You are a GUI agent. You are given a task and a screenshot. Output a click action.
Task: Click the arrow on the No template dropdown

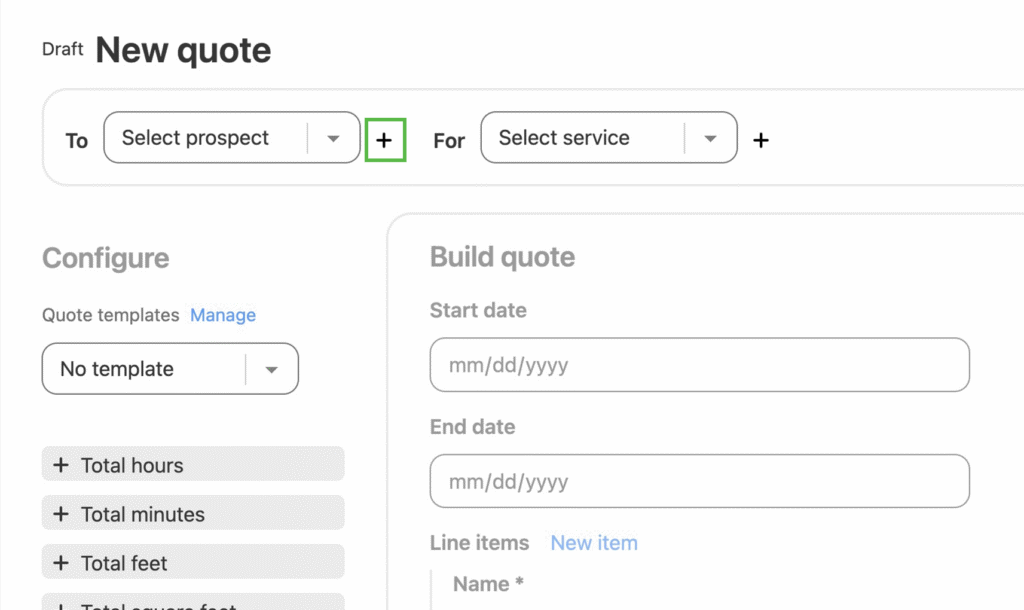pos(272,370)
